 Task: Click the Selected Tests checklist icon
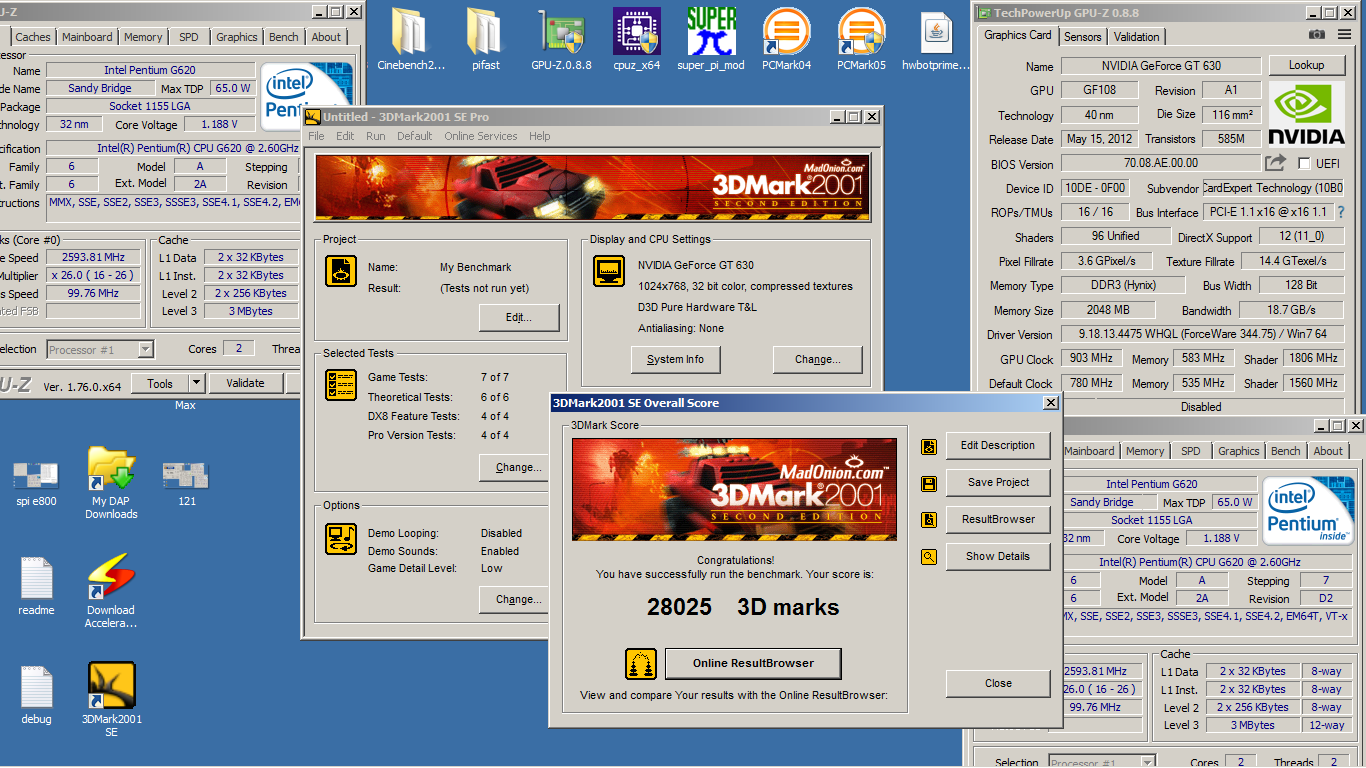click(341, 385)
